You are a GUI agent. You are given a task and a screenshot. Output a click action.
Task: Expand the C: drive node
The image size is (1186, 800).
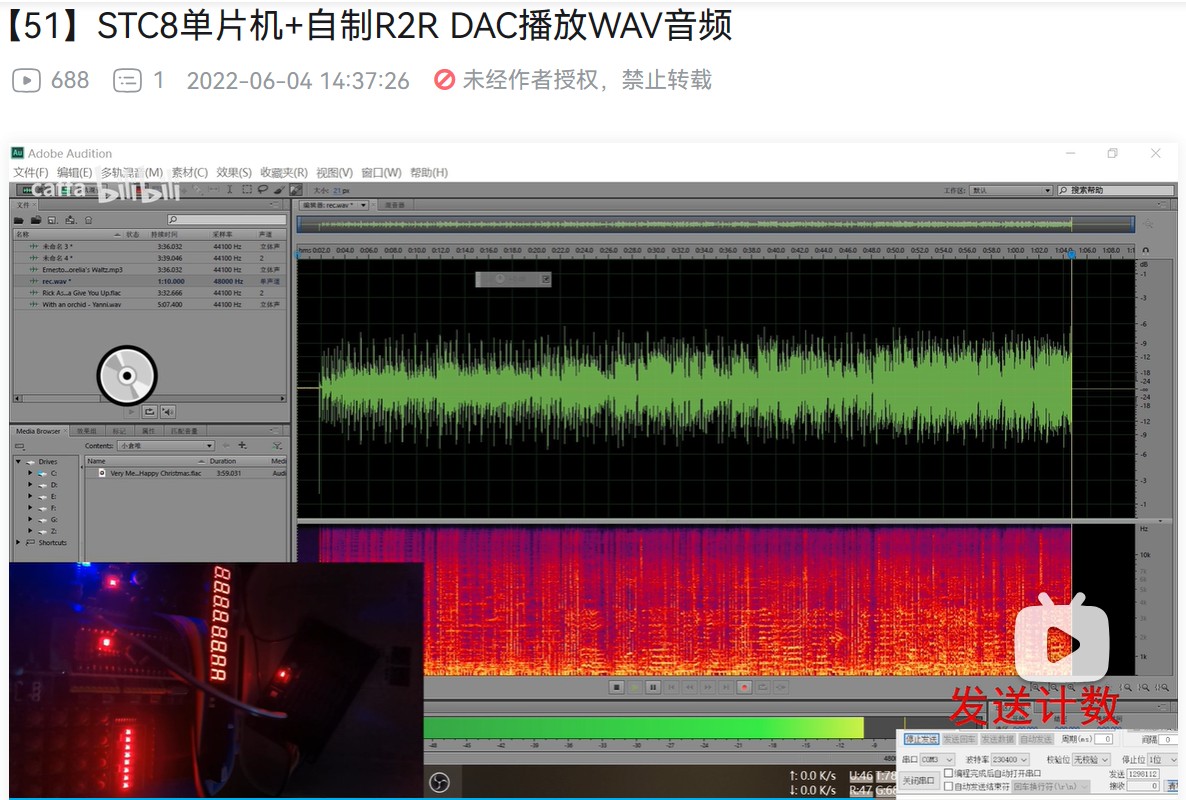click(x=30, y=473)
